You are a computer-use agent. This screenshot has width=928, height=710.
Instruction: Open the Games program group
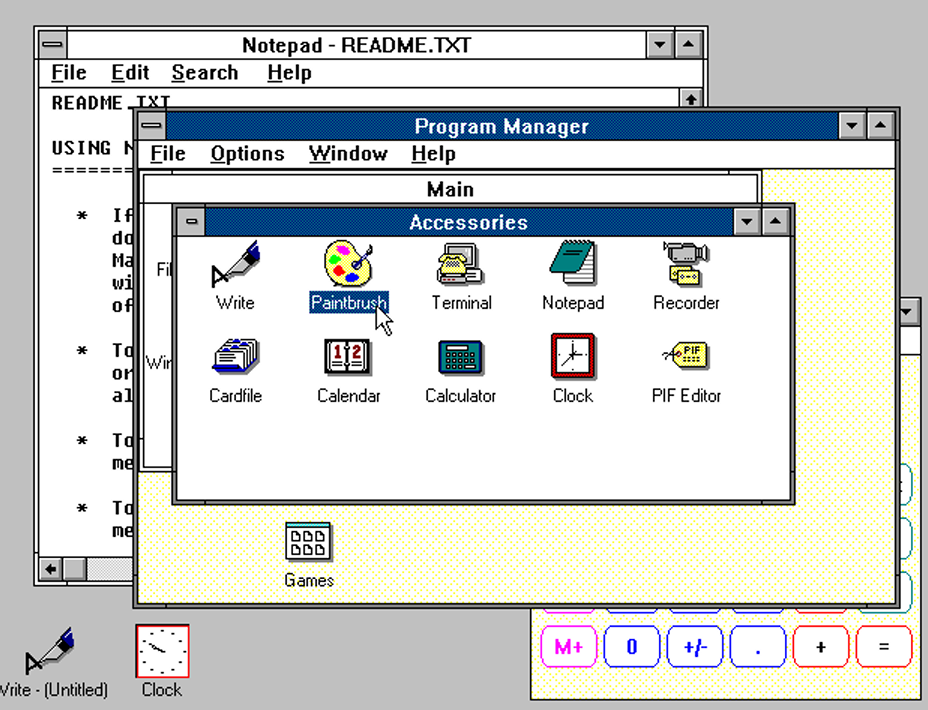308,543
